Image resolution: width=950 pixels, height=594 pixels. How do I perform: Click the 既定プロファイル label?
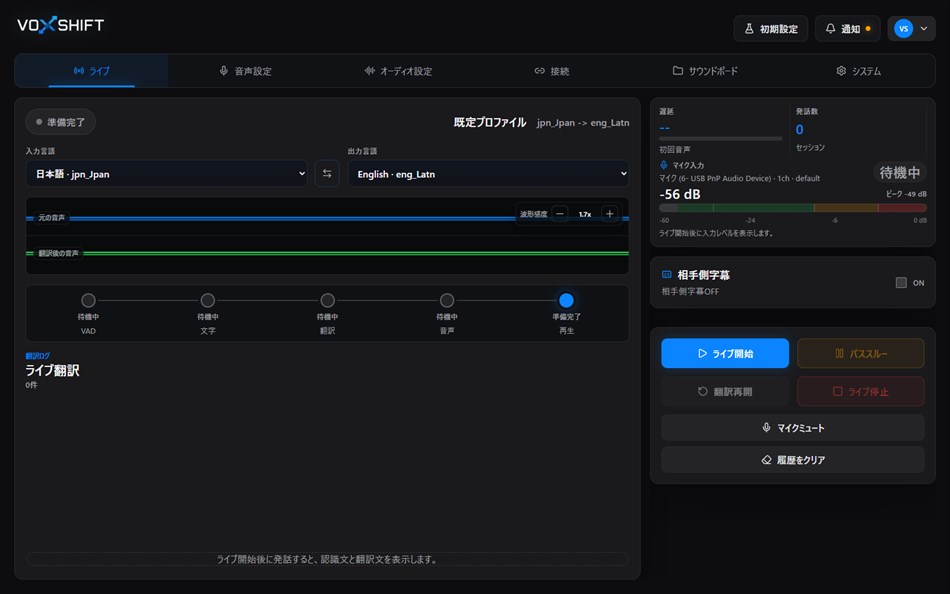click(x=490, y=122)
